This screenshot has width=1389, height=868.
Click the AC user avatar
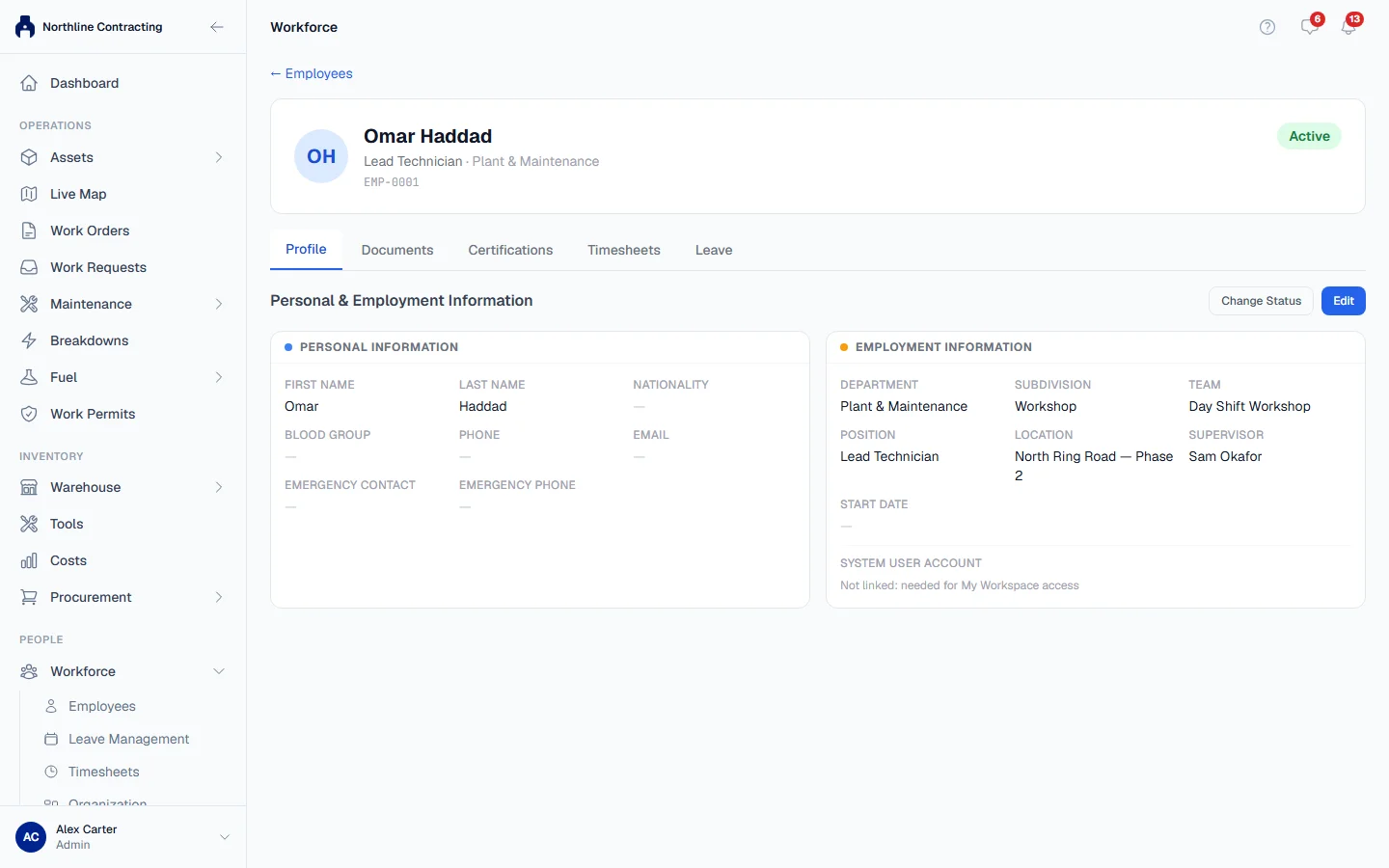click(x=31, y=837)
